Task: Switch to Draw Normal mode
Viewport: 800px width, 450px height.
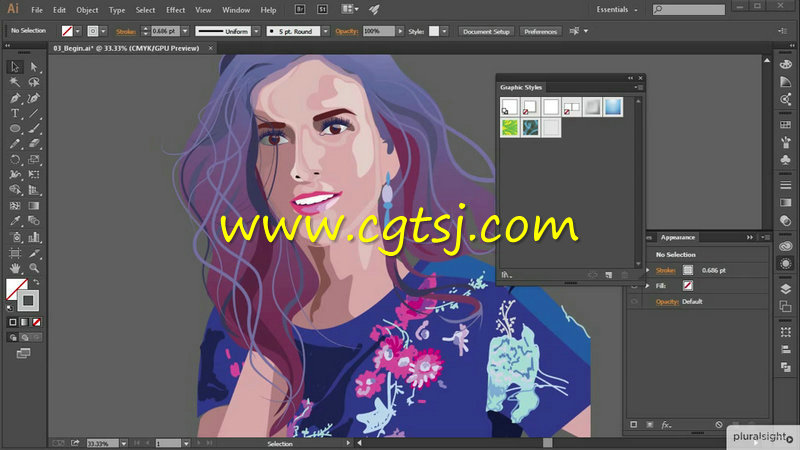Action: 13,337
